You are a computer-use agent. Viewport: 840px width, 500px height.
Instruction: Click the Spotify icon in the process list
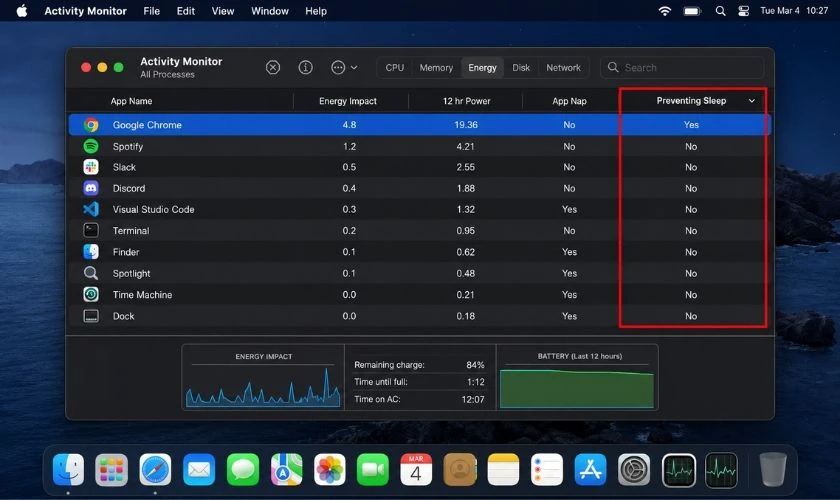[91, 146]
